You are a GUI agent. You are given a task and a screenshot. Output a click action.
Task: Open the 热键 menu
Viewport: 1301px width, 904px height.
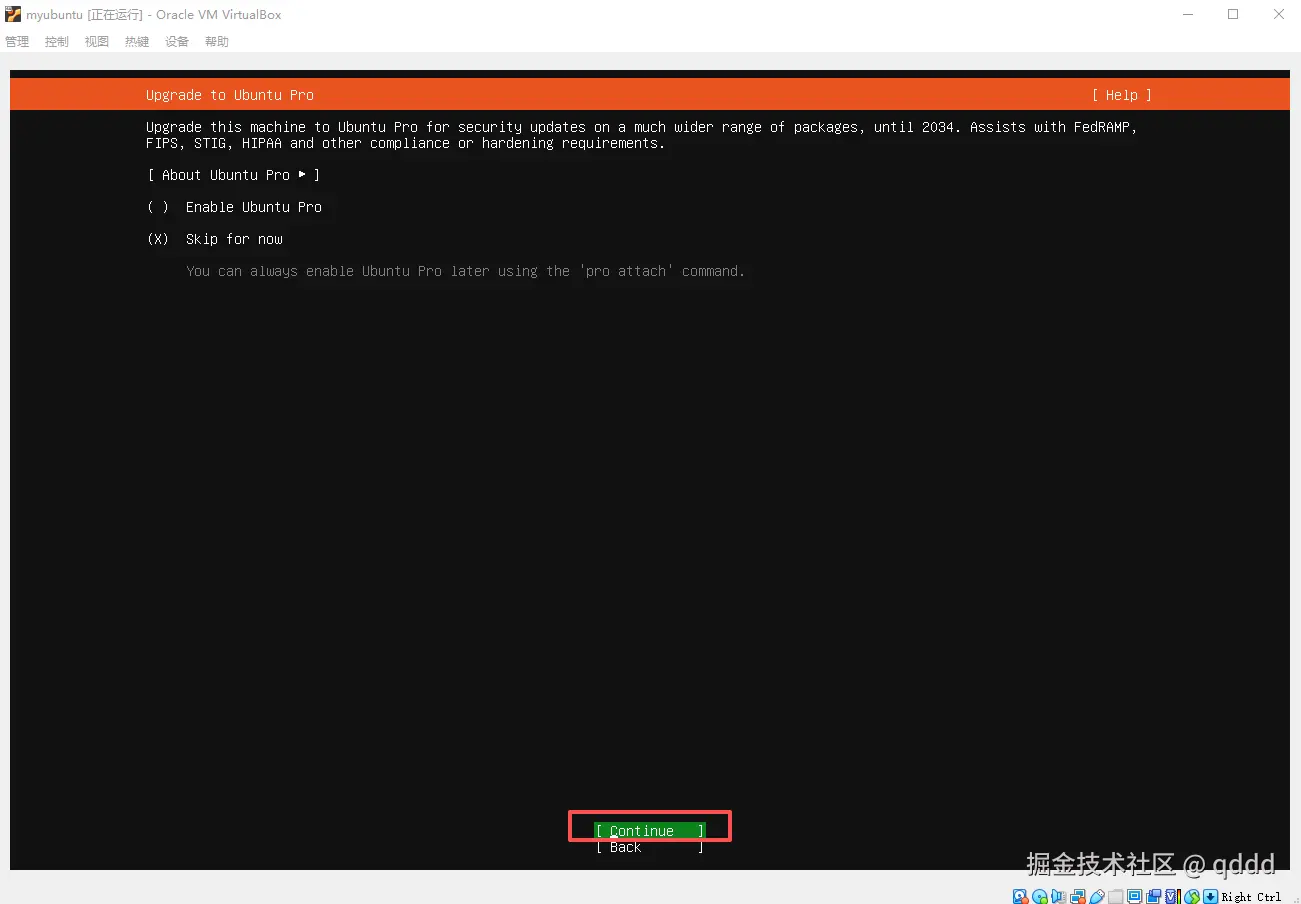click(137, 42)
